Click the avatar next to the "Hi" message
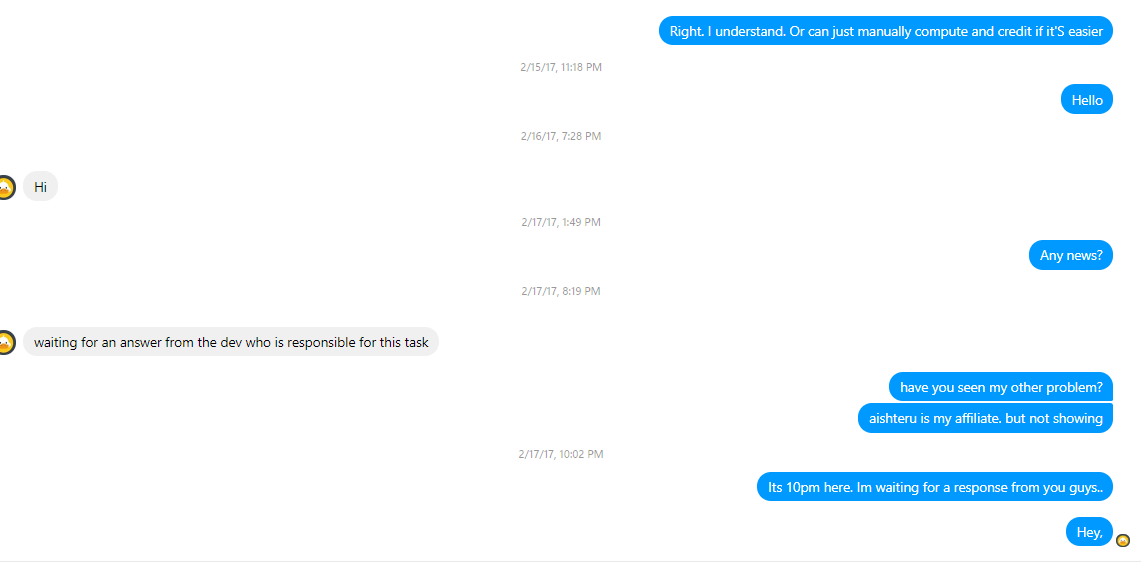Viewport: 1141px width, 563px height. click(x=6, y=187)
